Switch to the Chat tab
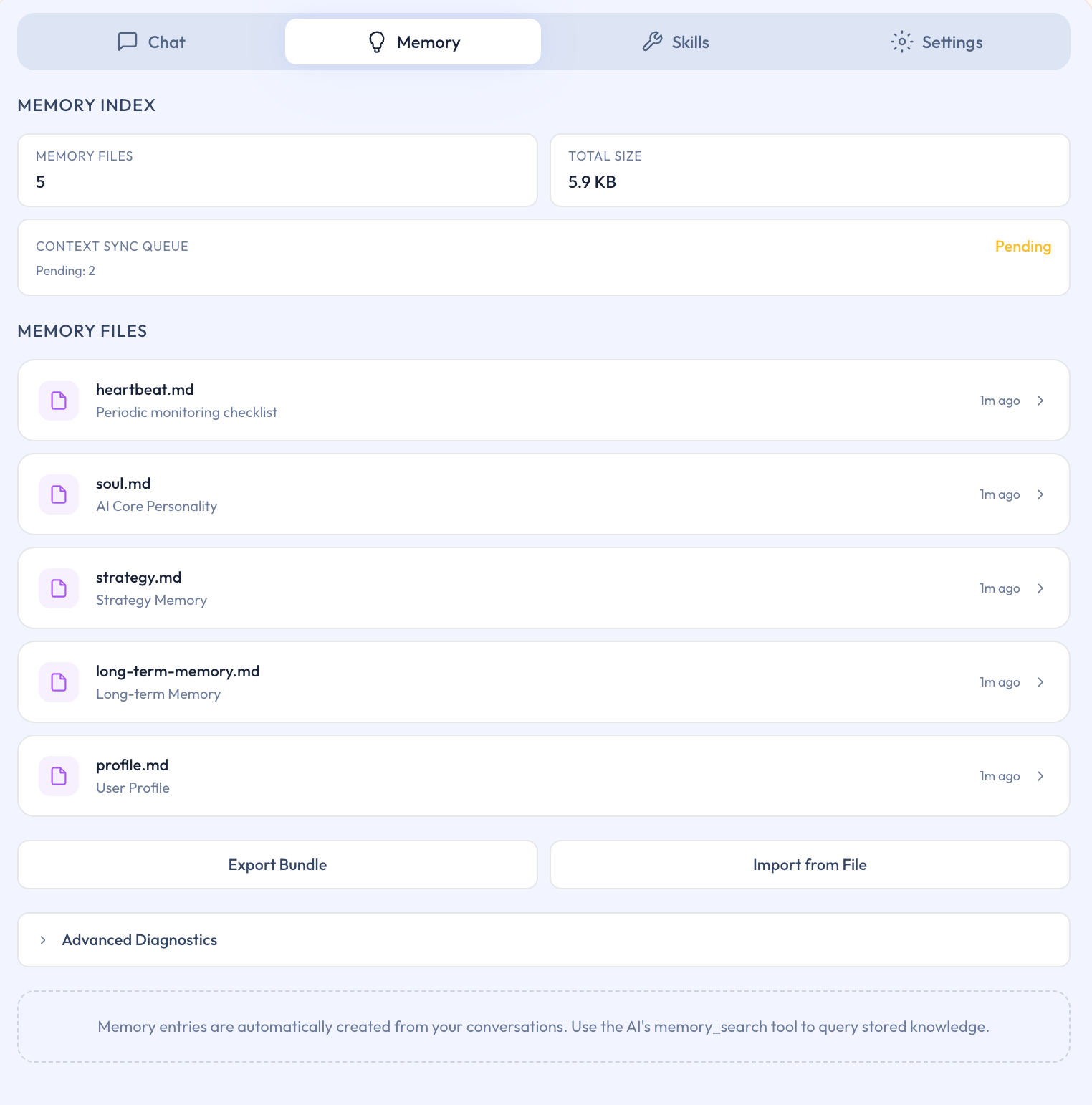The image size is (1092, 1105). pyautogui.click(x=151, y=42)
